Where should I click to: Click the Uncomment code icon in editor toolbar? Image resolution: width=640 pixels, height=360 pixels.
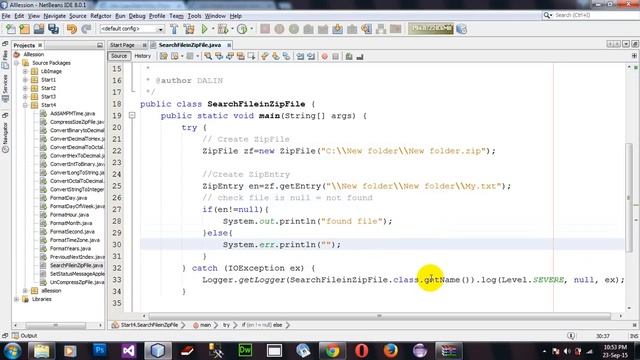point(360,56)
